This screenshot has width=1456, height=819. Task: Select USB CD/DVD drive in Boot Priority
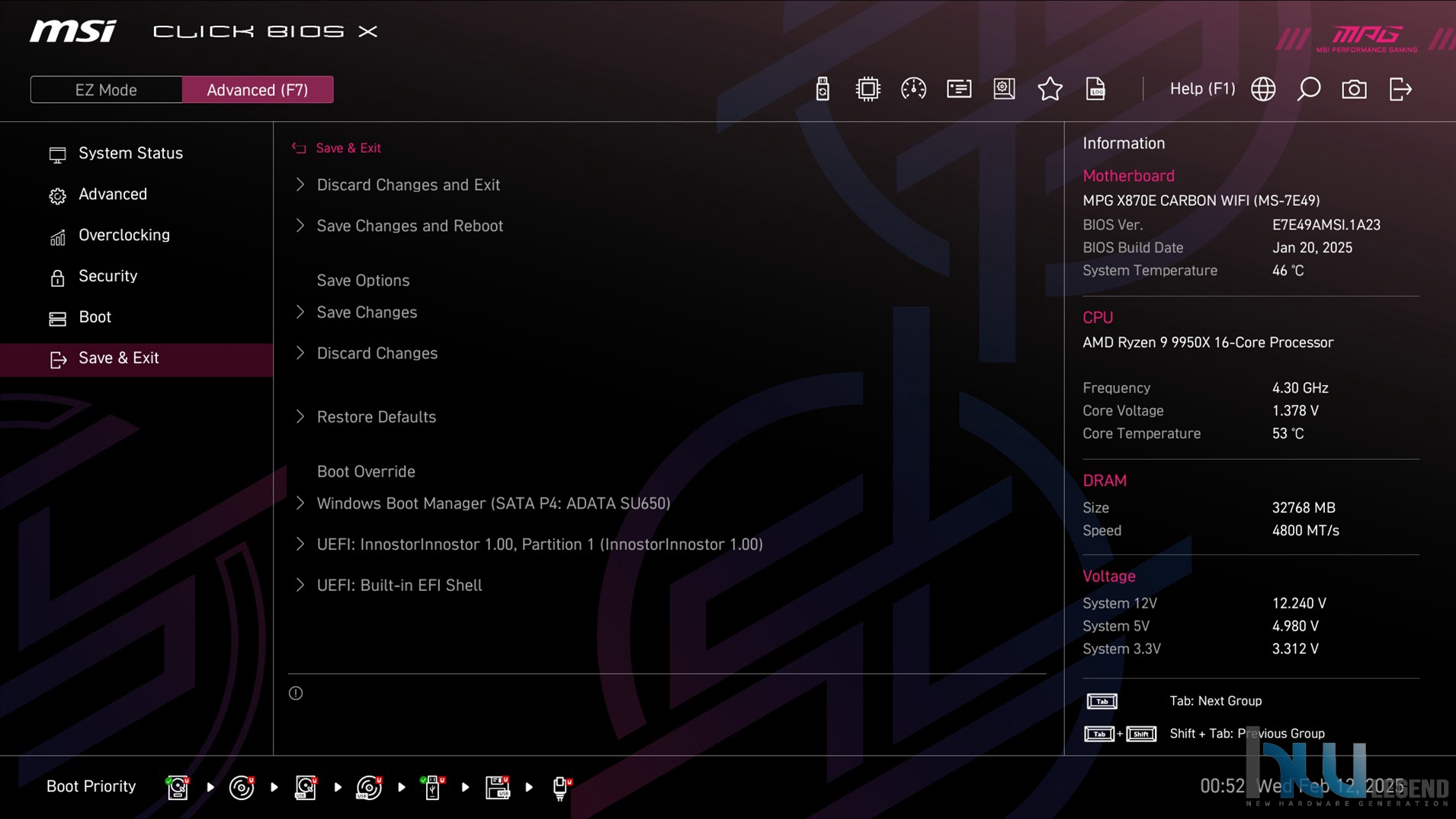[x=369, y=787]
